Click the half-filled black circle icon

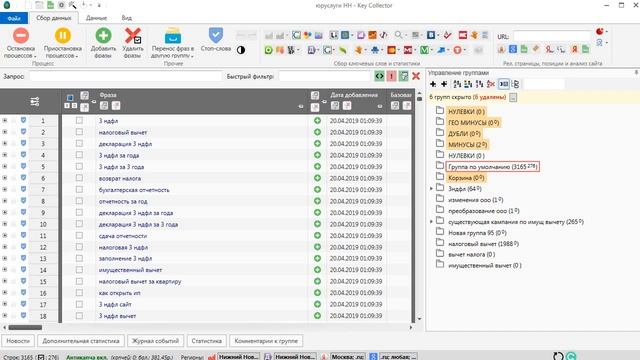click(241, 50)
